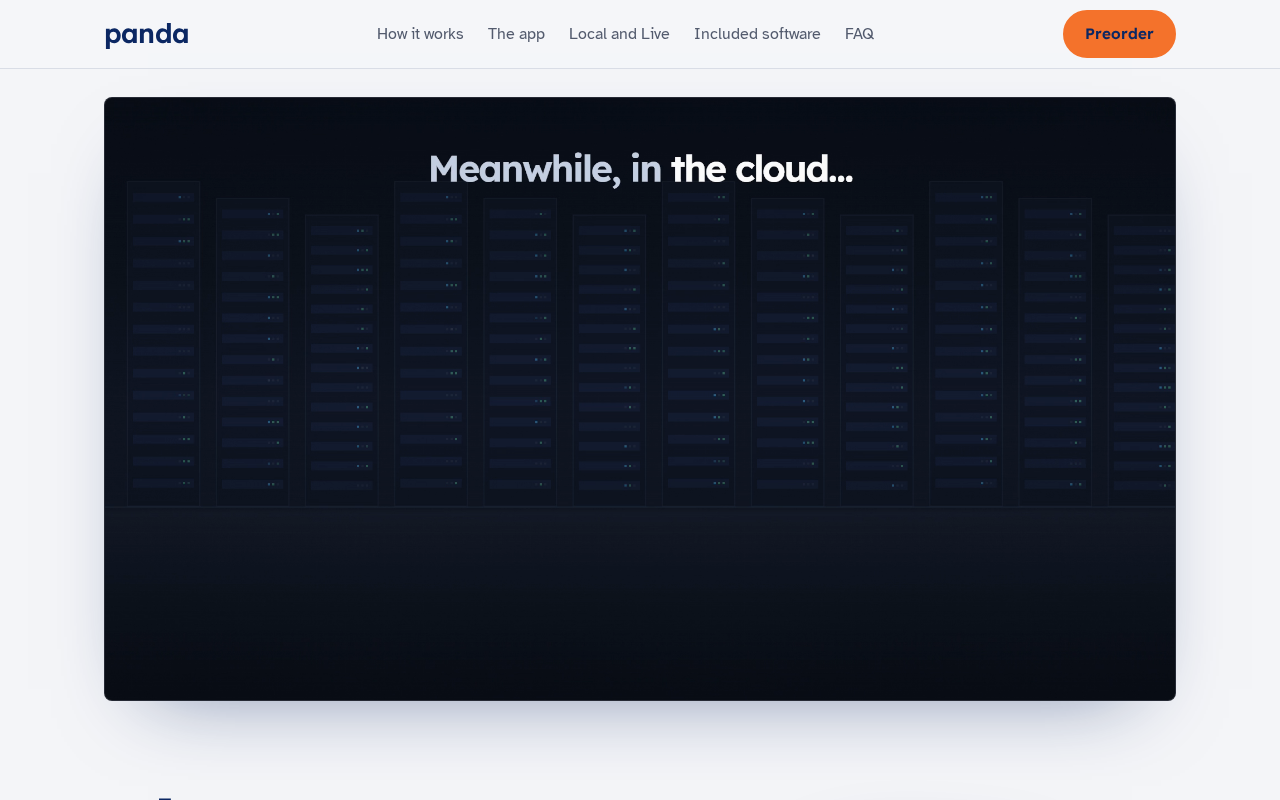Click the "Meanwhile, in the cloud..." heading
Viewport: 1280px width, 800px height.
click(x=640, y=168)
